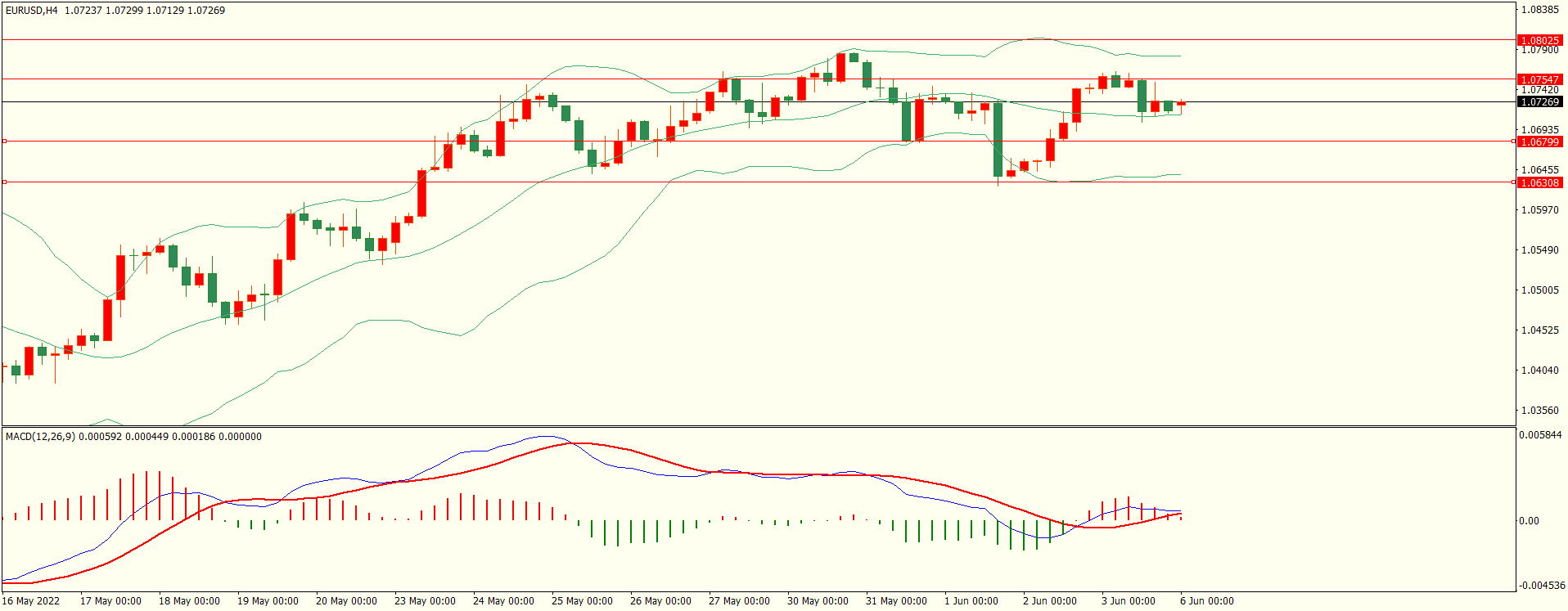Click the 1 Jun 00:00 time label

pyautogui.click(x=971, y=601)
